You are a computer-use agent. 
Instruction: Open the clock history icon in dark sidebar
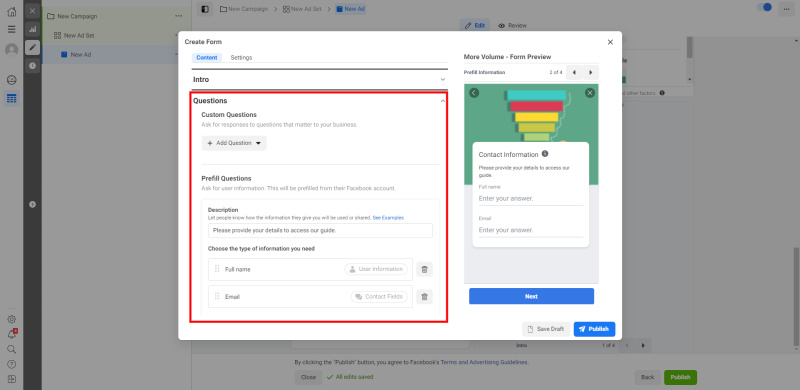tap(33, 65)
